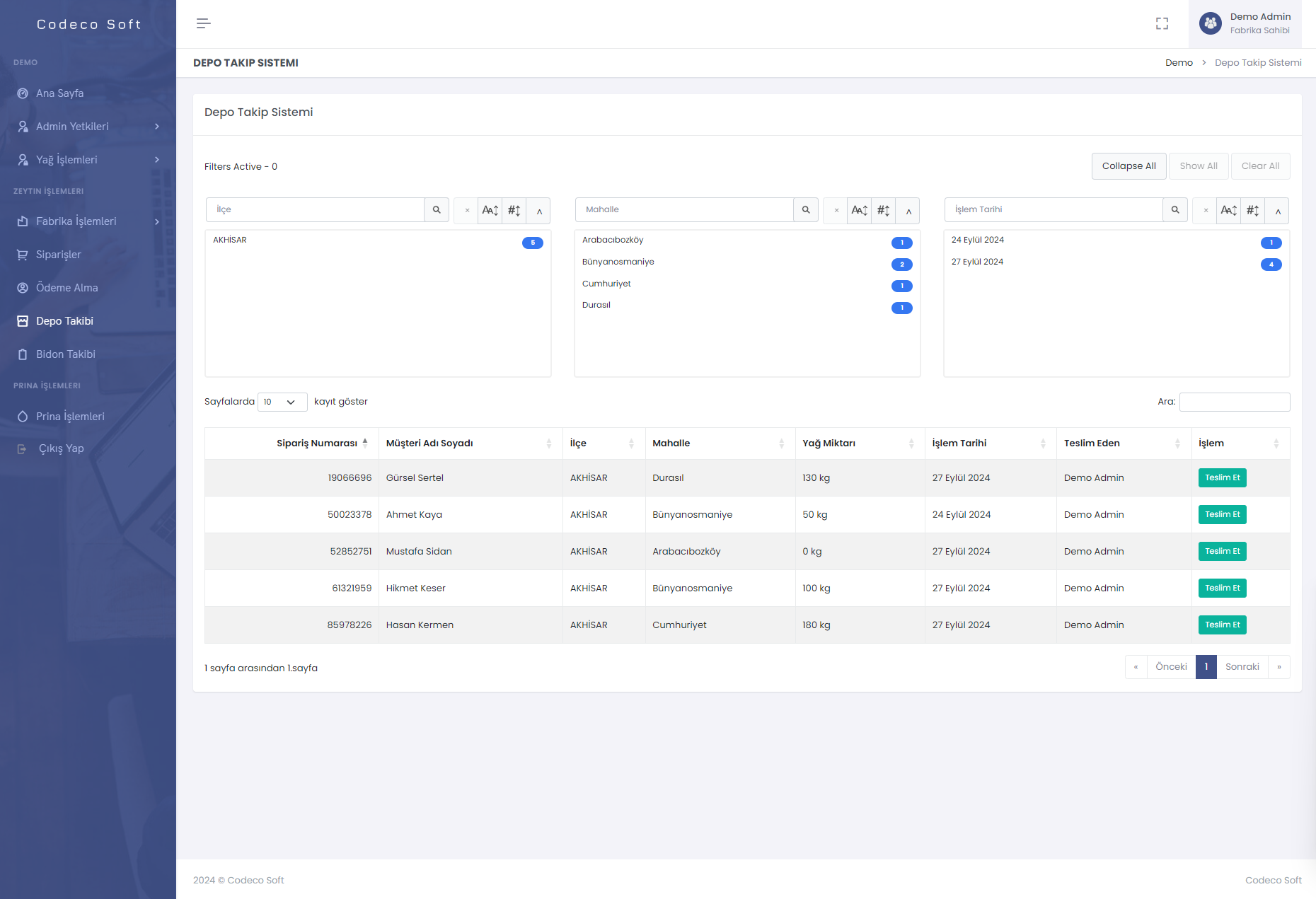Open the records per page dropdown
The image size is (1316, 899).
click(x=282, y=402)
